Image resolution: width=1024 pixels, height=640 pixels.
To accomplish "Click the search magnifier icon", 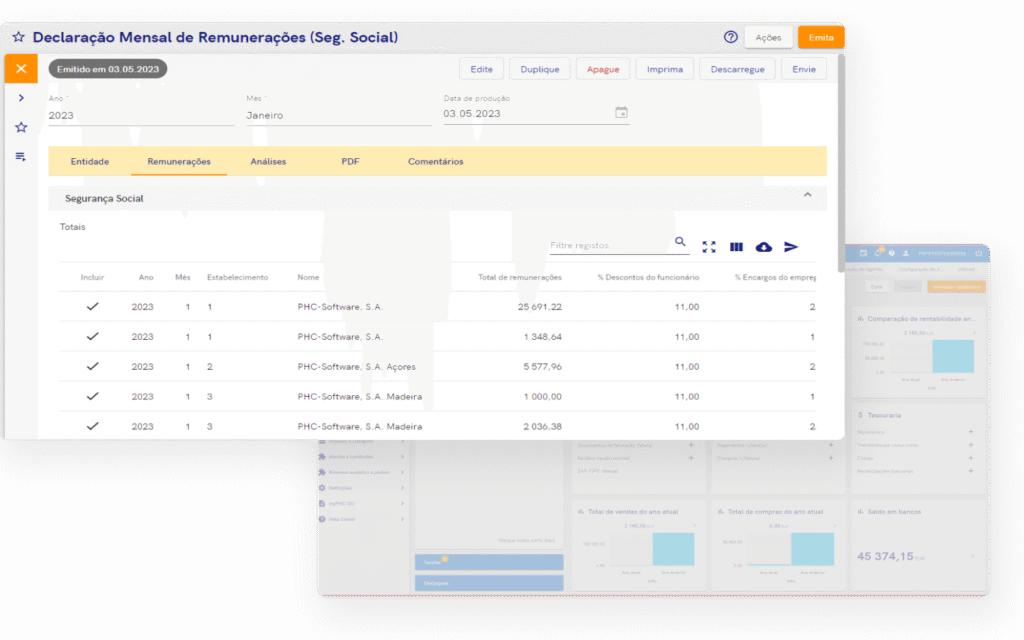I will click(681, 242).
